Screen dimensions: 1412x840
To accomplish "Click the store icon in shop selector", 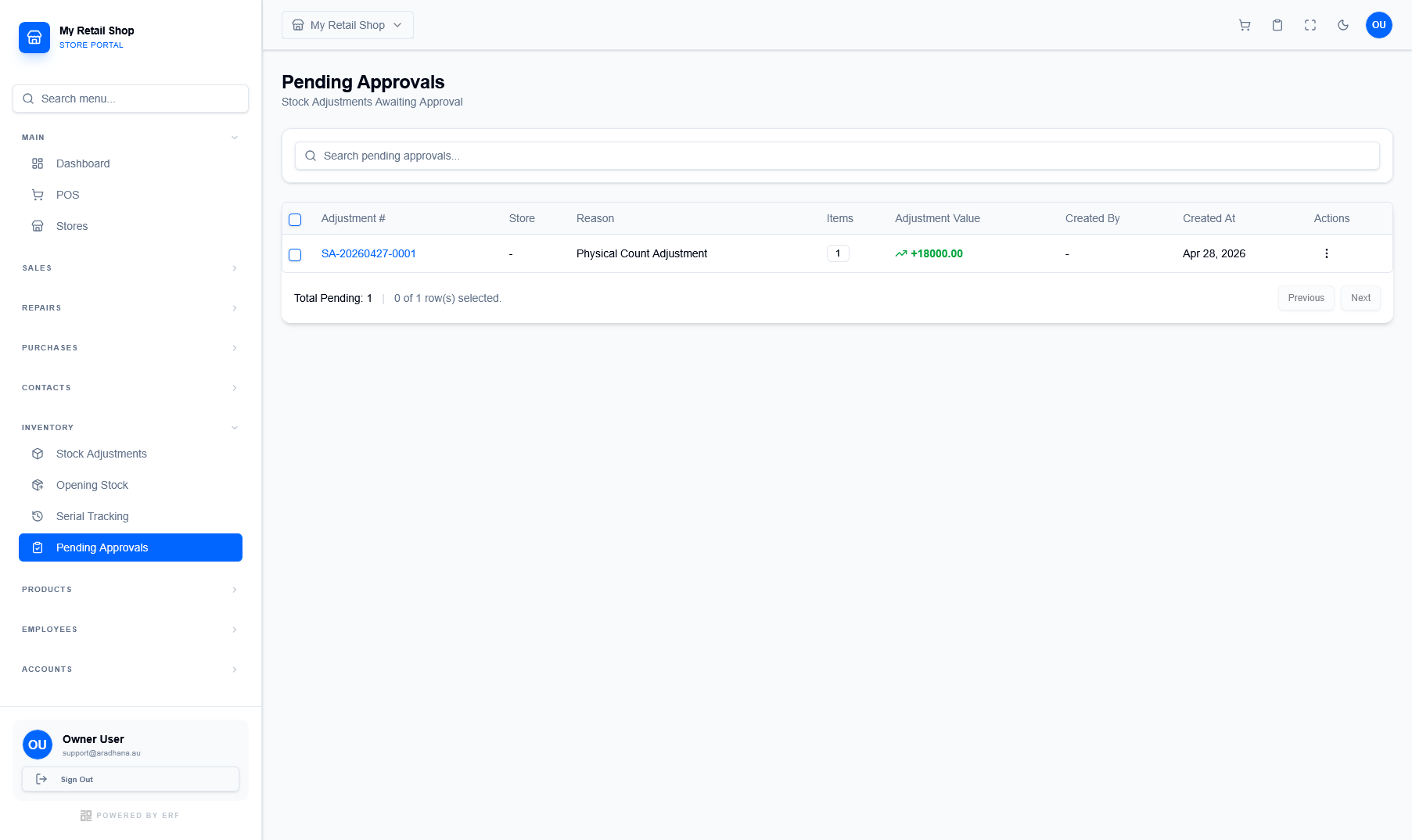I will click(x=298, y=25).
